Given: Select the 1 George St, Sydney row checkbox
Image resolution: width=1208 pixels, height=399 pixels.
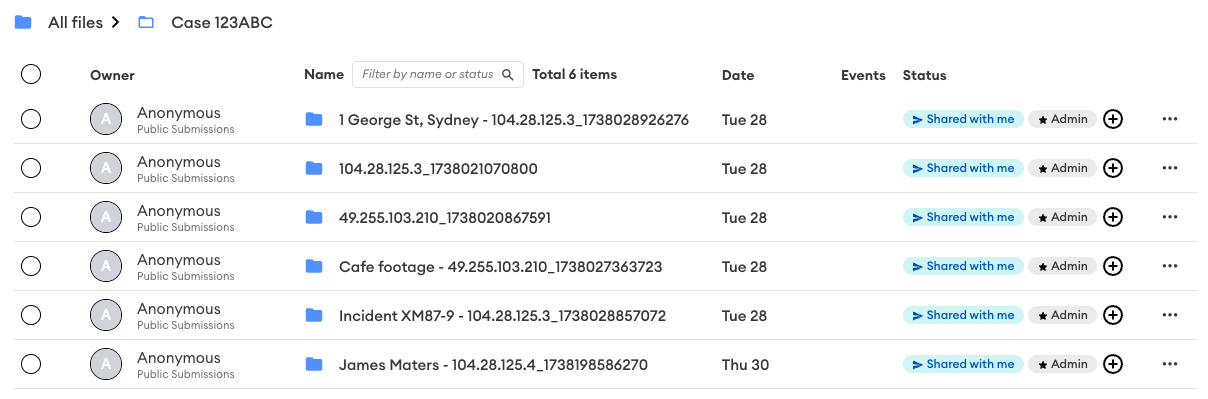Looking at the screenshot, I should tap(31, 120).
